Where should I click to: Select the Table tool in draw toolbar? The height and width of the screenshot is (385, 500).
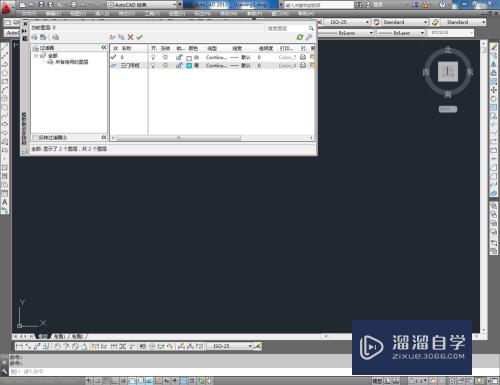pos(5,193)
